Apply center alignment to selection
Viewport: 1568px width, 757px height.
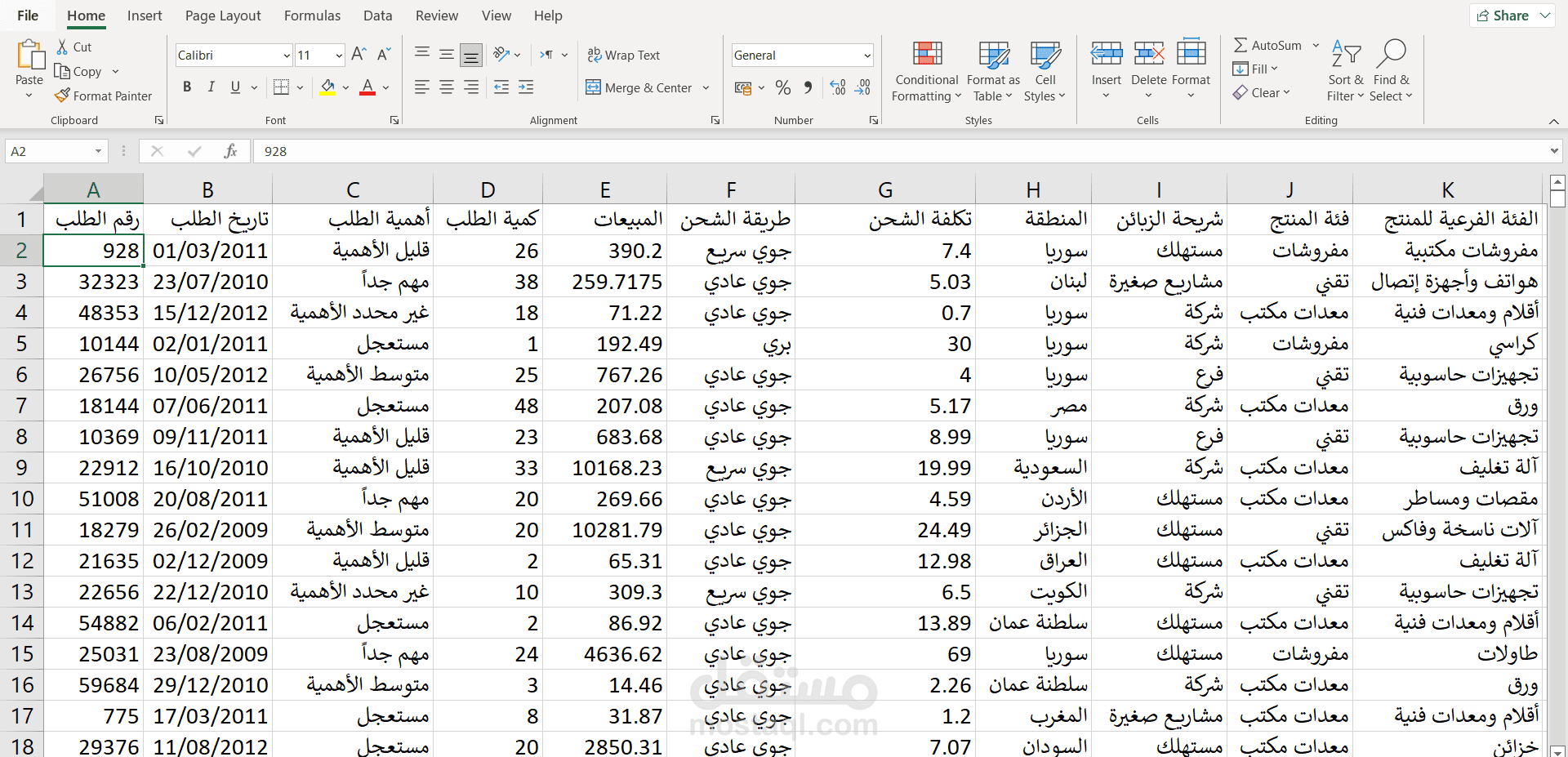coord(446,87)
